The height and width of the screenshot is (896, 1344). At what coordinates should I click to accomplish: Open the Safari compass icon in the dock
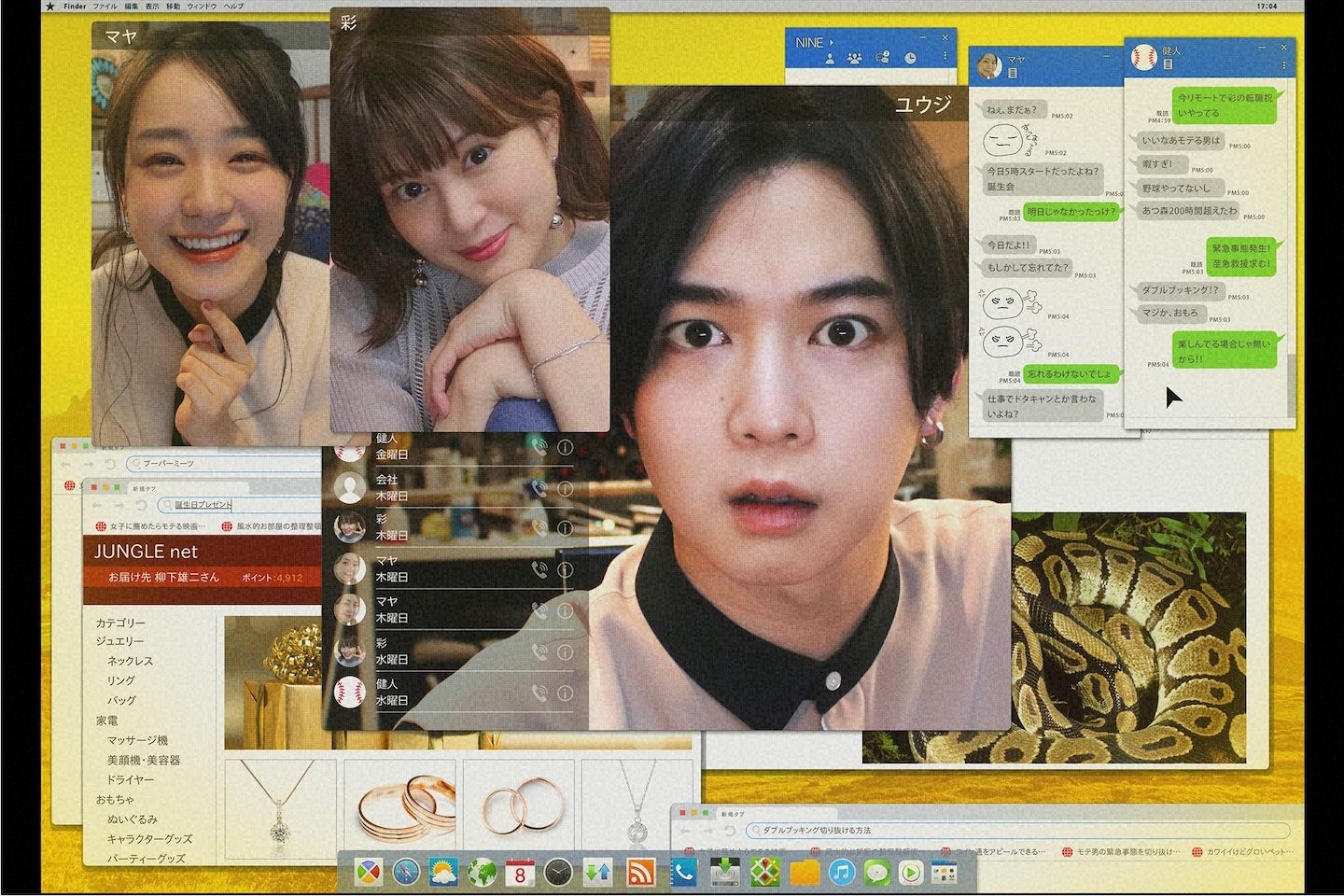pos(408,873)
